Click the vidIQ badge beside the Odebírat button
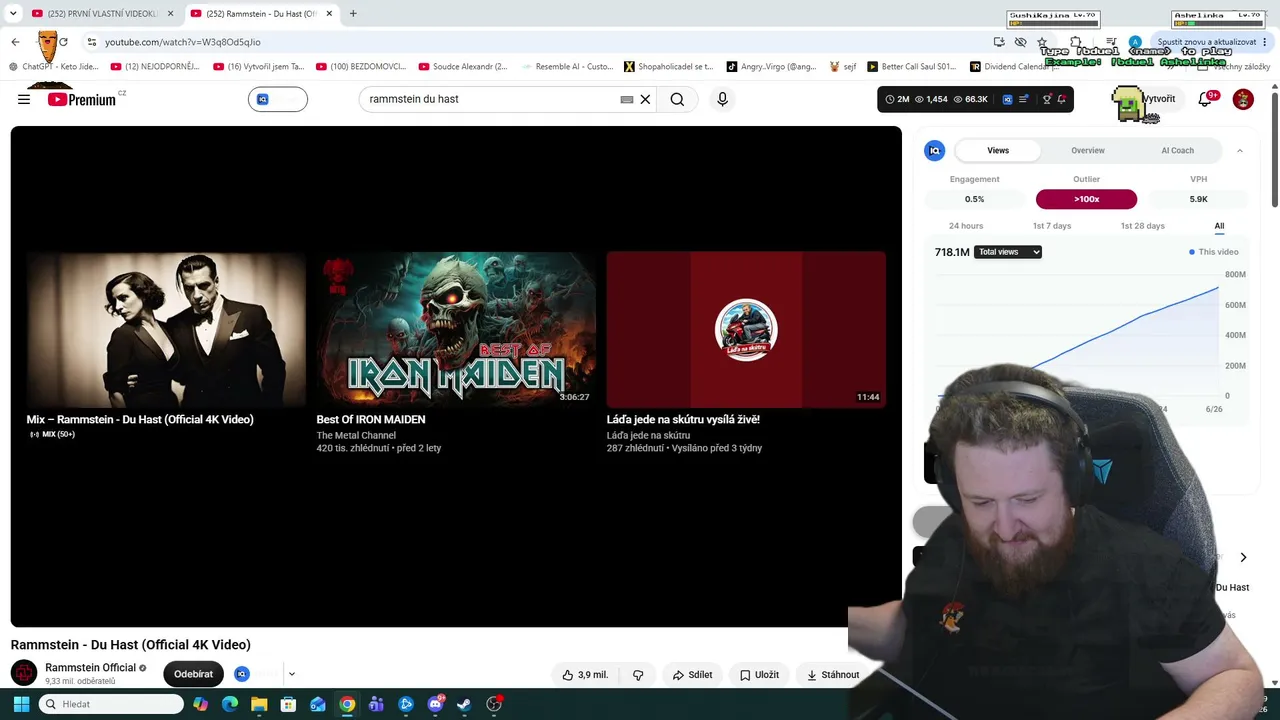This screenshot has width=1280, height=720. tap(241, 674)
